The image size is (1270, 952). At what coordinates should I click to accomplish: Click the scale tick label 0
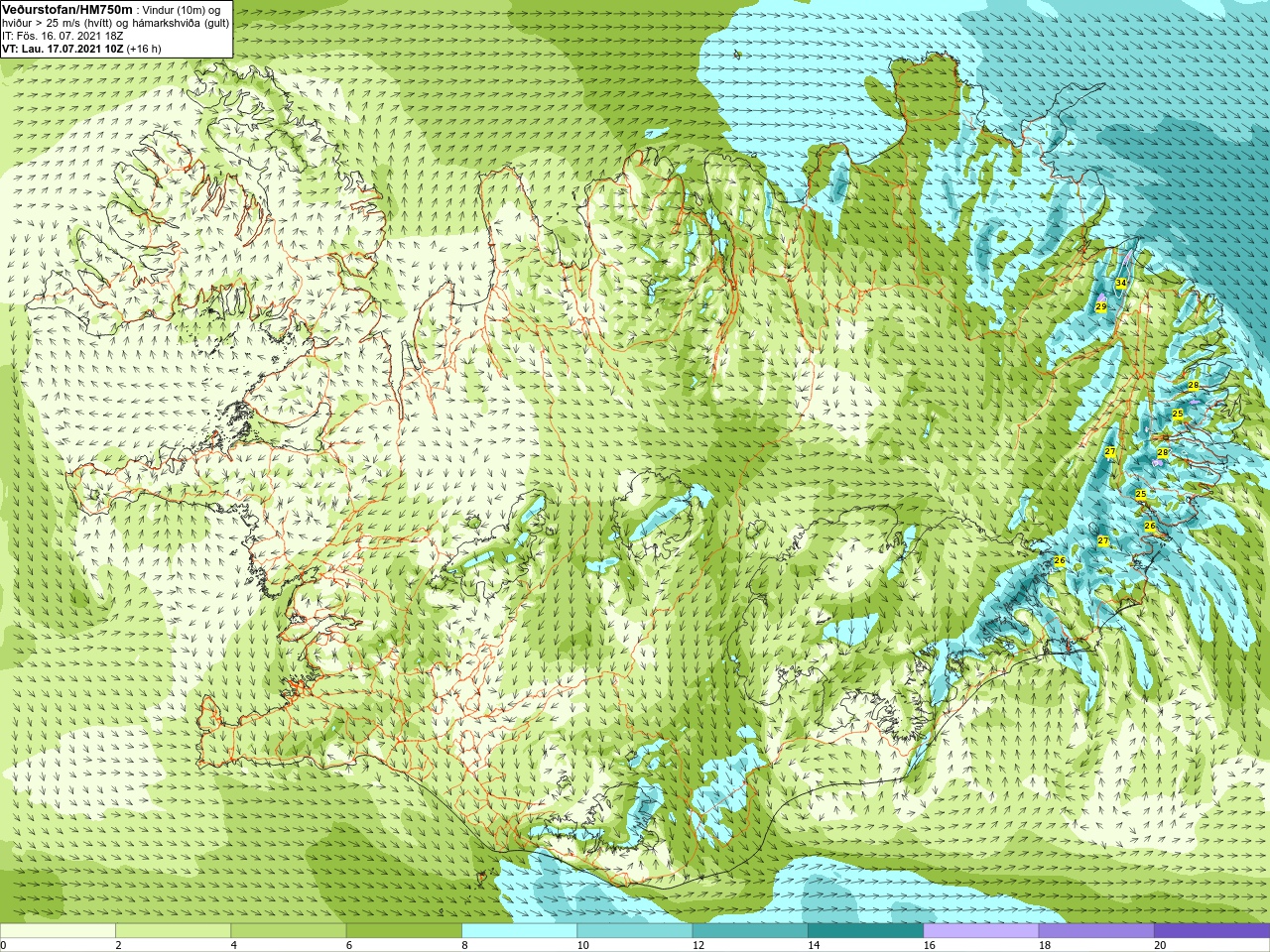[x=3, y=945]
